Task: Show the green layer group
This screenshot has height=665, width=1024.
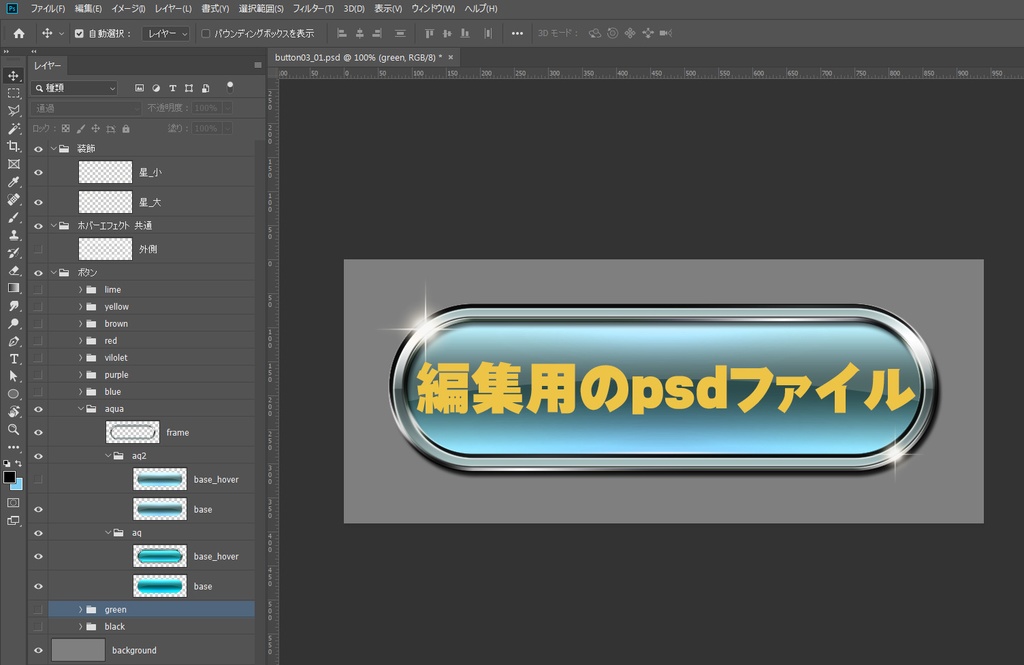Action: 38,609
